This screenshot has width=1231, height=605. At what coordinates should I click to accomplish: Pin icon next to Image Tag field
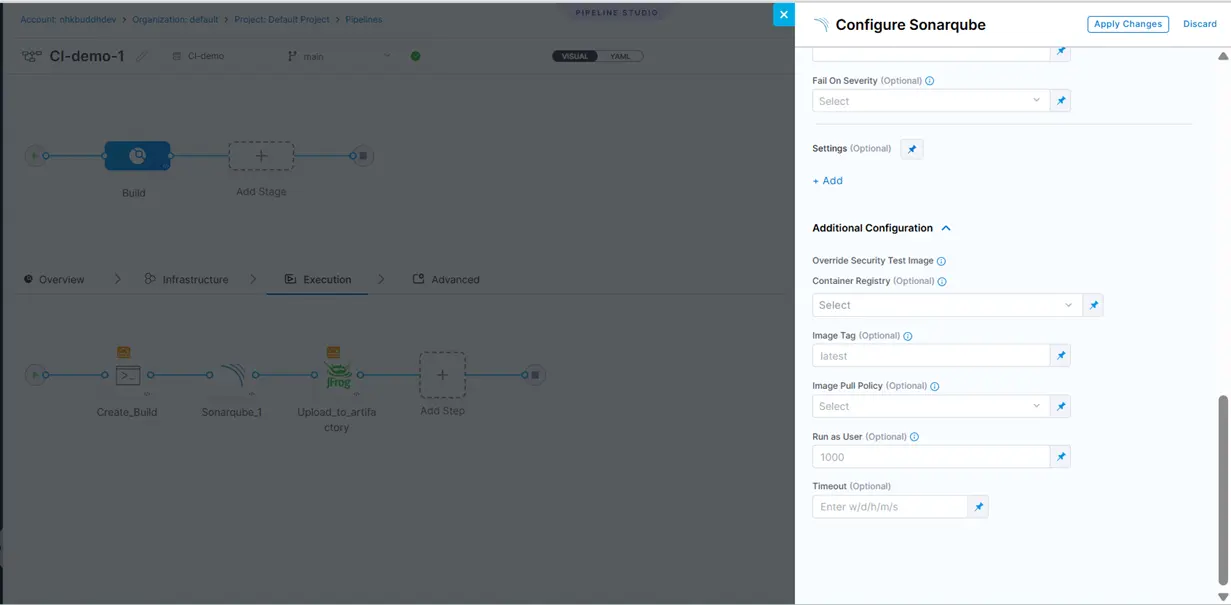pyautogui.click(x=1061, y=356)
